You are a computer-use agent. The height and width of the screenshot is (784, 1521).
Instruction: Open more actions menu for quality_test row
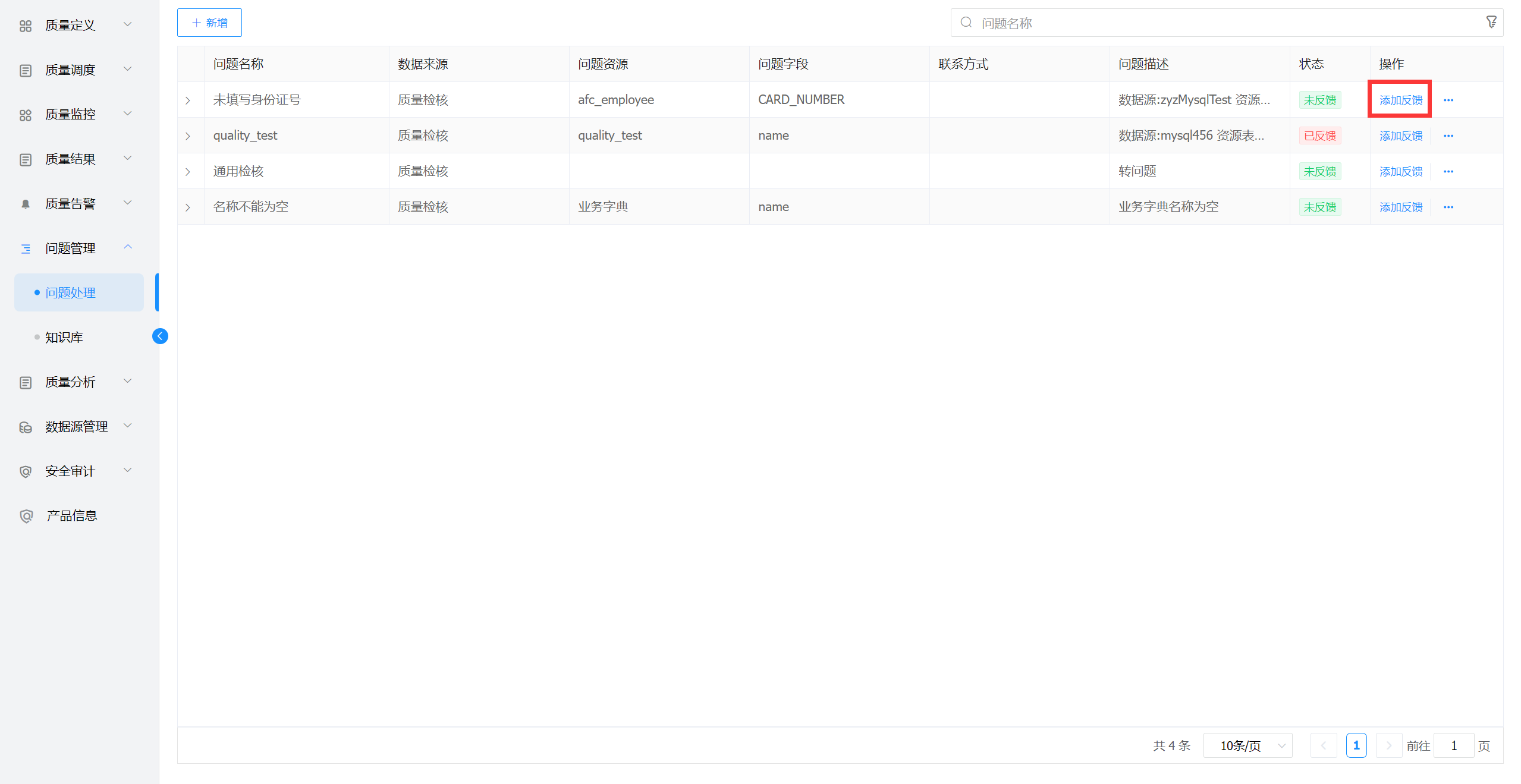[x=1448, y=136]
